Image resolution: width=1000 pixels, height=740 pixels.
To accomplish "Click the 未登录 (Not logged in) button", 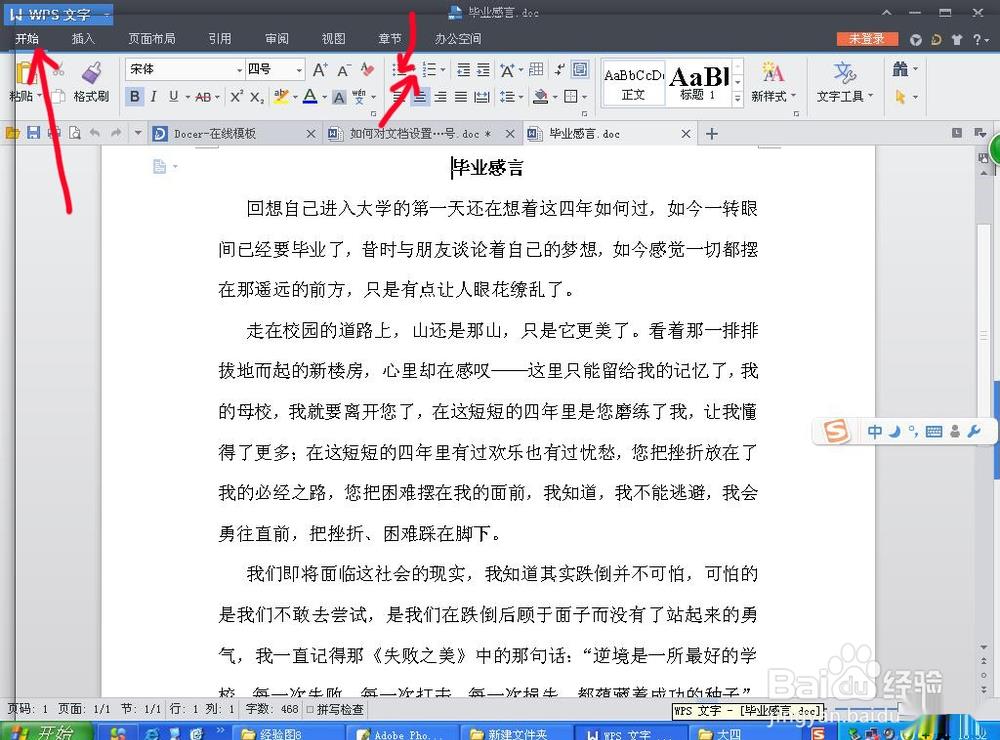I will (x=867, y=39).
